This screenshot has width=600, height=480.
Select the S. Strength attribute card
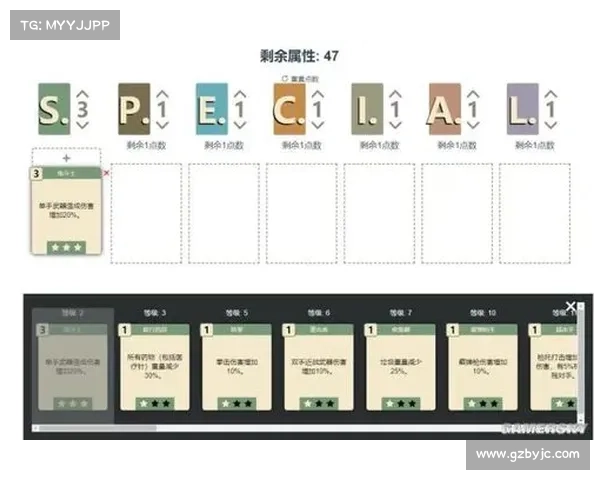54,109
